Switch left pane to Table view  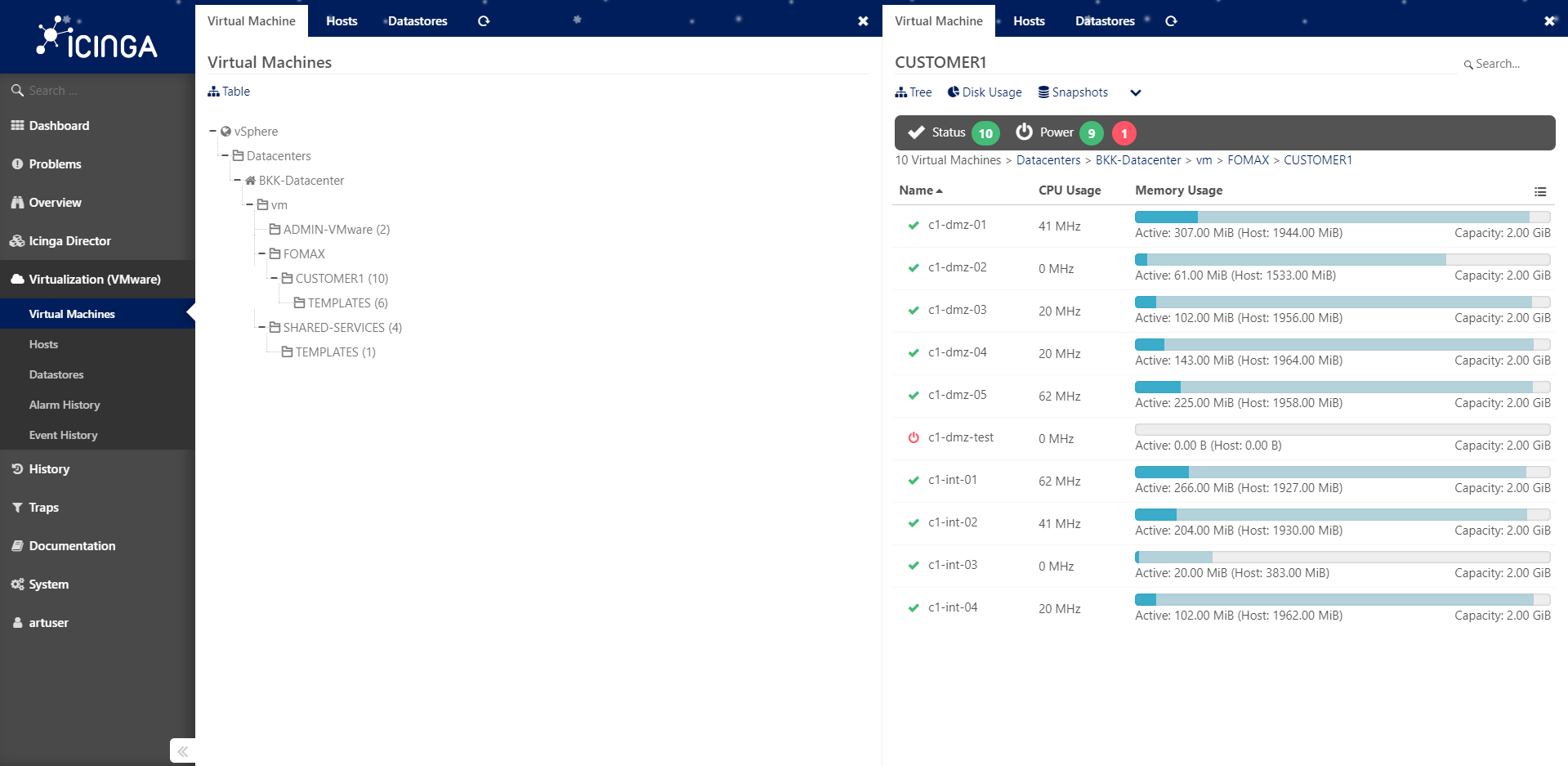tap(229, 92)
